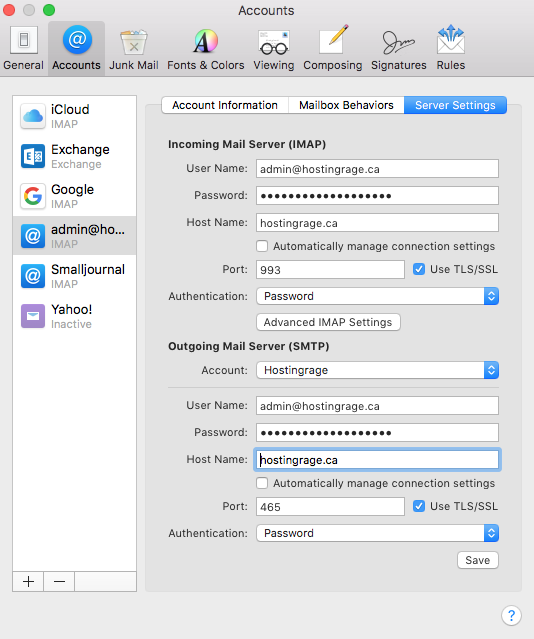Click the Save button
534x639 pixels.
tap(478, 560)
